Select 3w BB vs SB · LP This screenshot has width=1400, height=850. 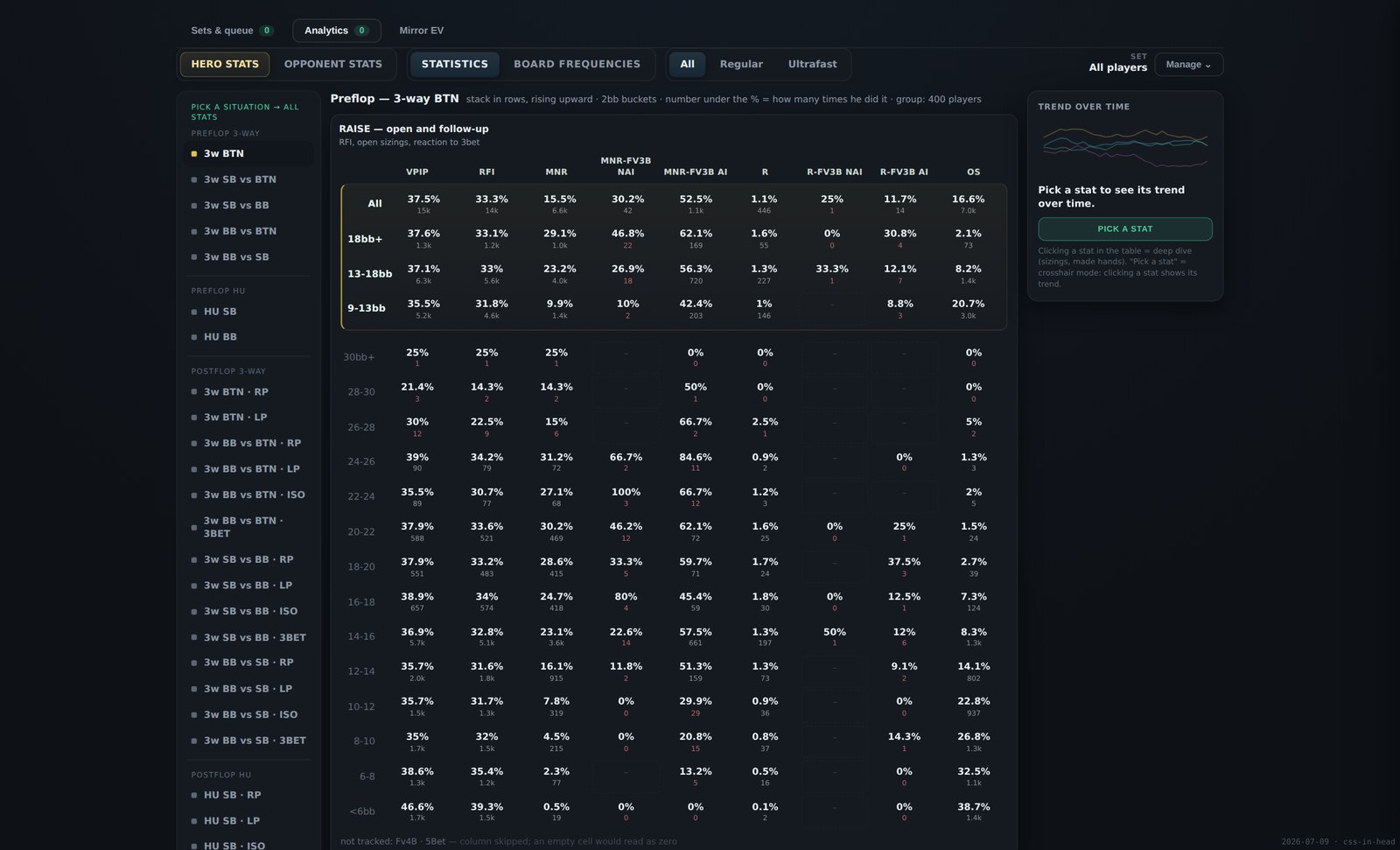point(249,689)
